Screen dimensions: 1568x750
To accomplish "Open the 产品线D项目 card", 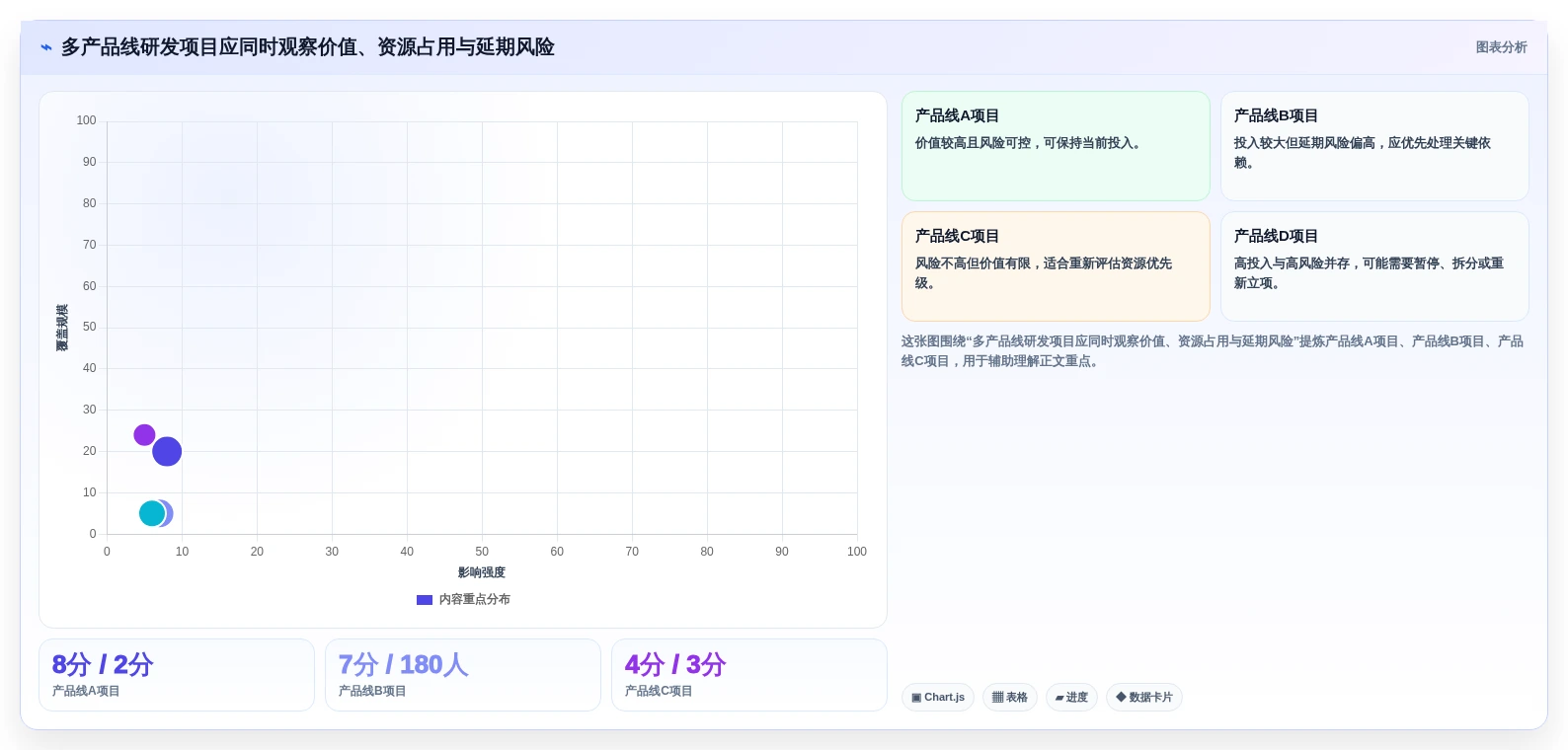I will (x=1374, y=266).
